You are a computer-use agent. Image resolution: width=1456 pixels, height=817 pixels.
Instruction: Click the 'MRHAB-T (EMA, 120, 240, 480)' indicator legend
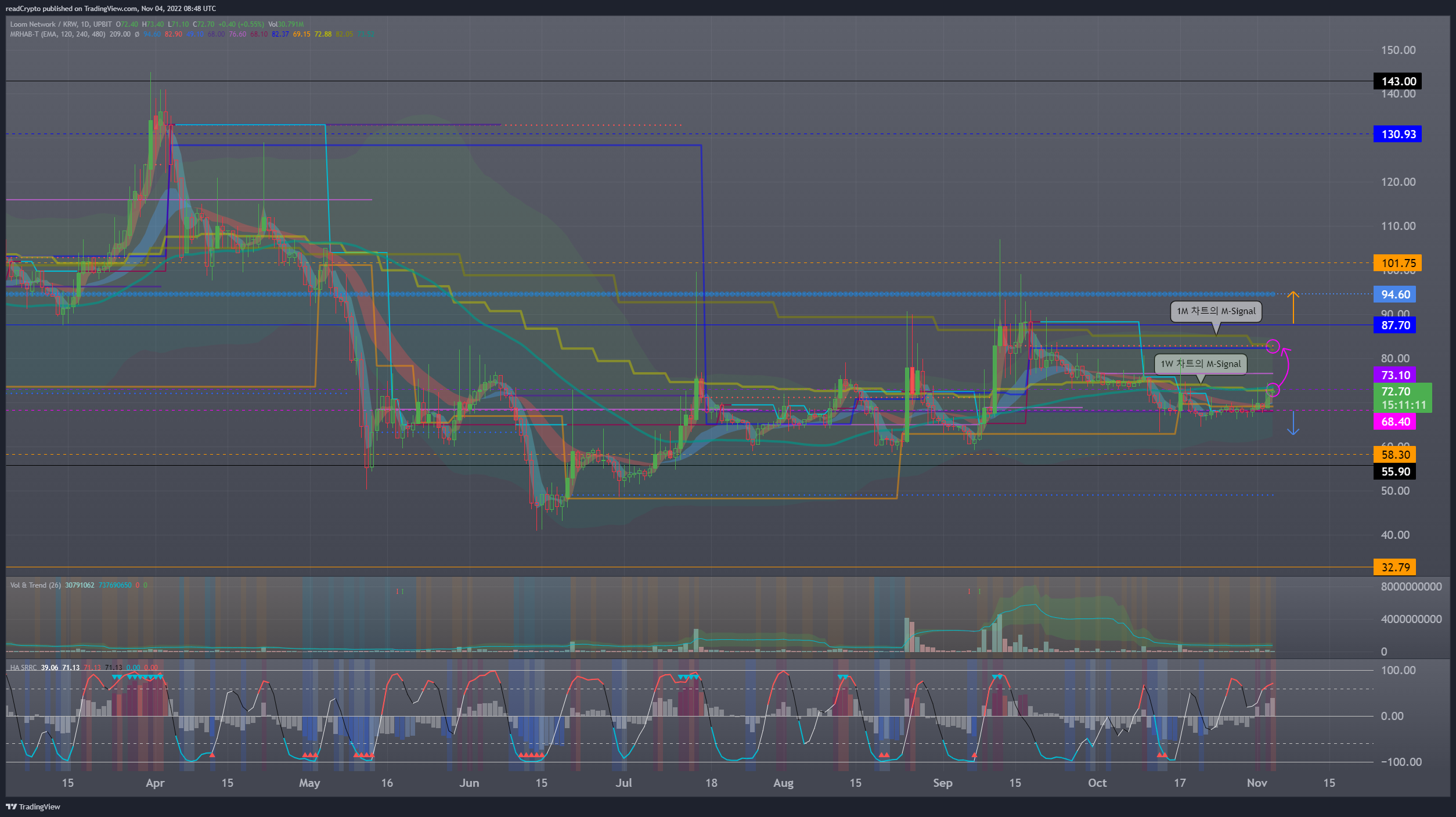(x=58, y=34)
